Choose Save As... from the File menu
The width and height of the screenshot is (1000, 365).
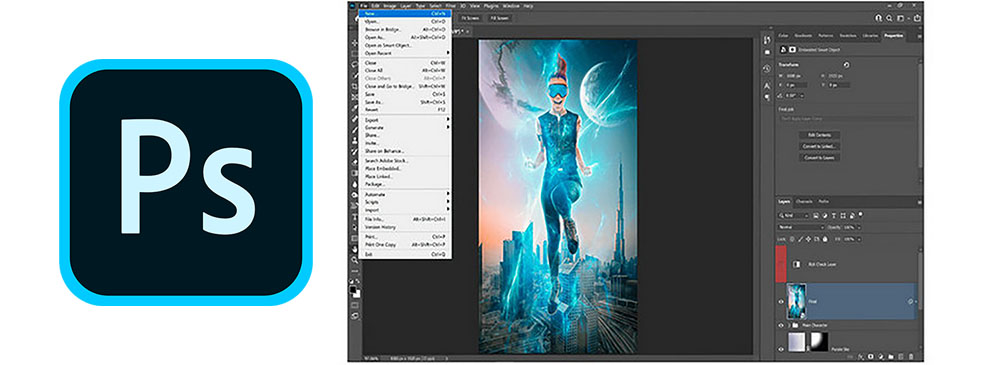(406, 102)
